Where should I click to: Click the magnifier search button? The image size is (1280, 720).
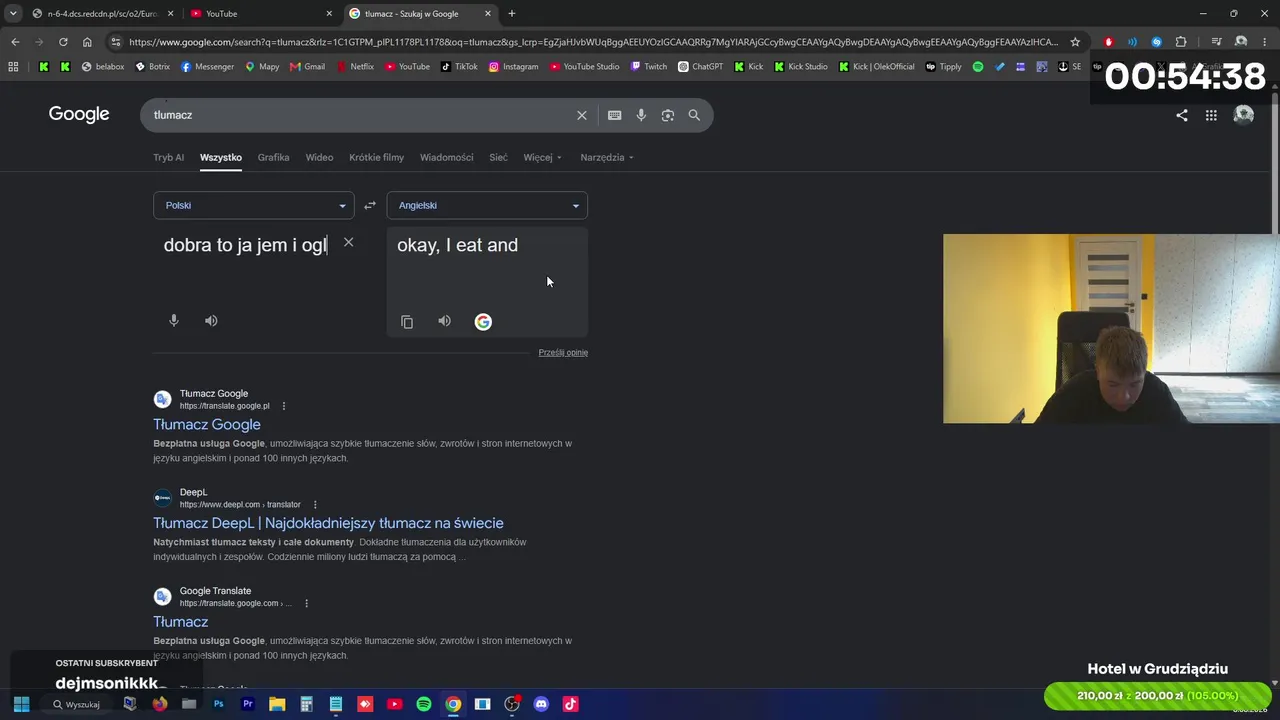pos(694,115)
